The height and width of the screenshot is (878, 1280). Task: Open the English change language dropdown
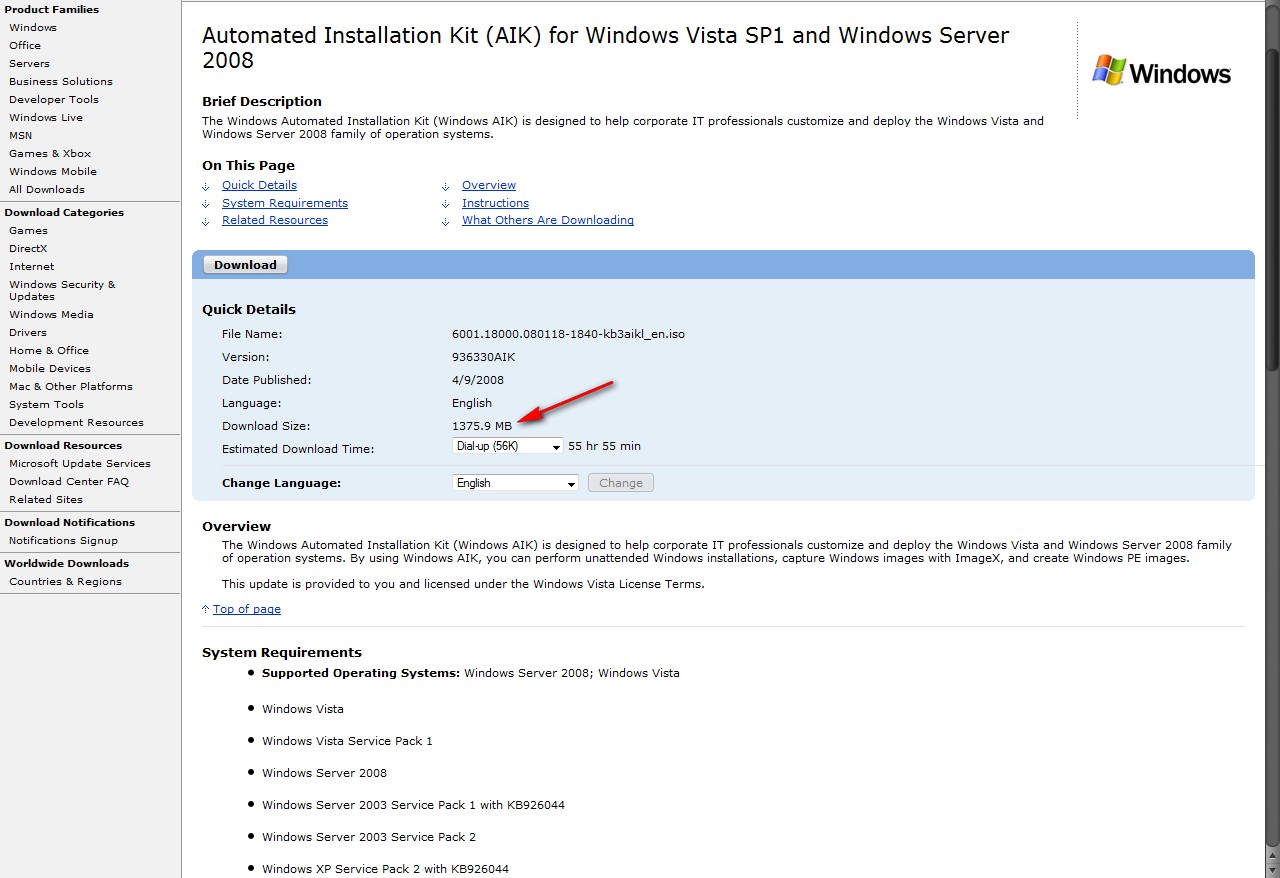click(516, 483)
